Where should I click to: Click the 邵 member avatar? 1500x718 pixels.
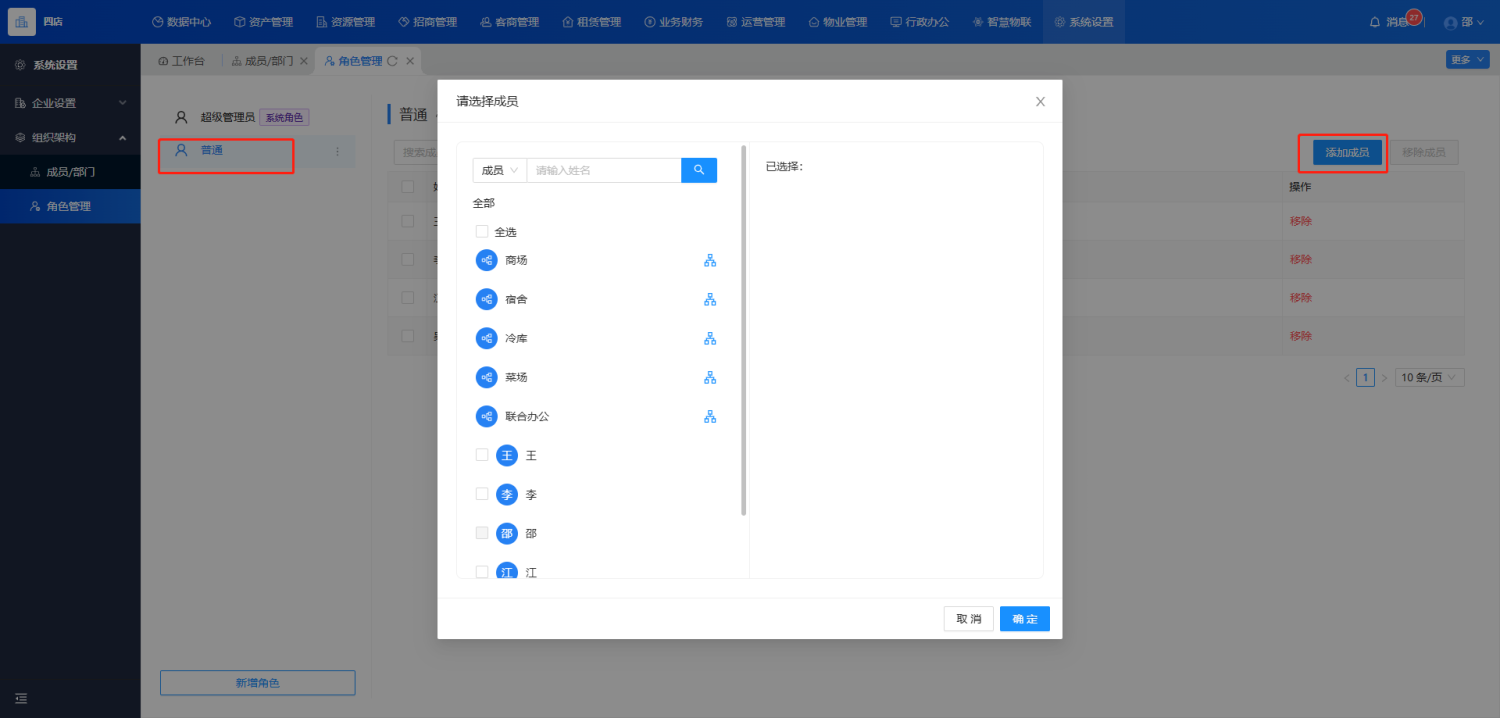pyautogui.click(x=507, y=533)
